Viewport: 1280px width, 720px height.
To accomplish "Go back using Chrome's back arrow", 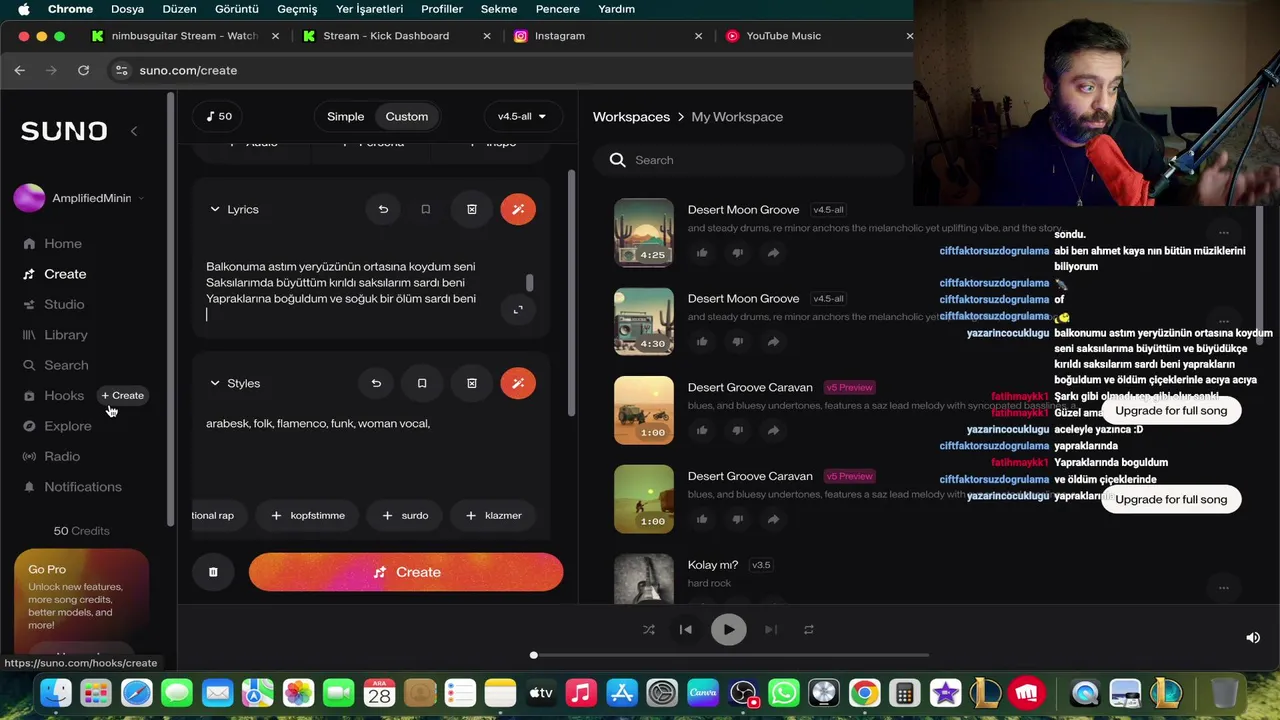I will click(x=20, y=70).
